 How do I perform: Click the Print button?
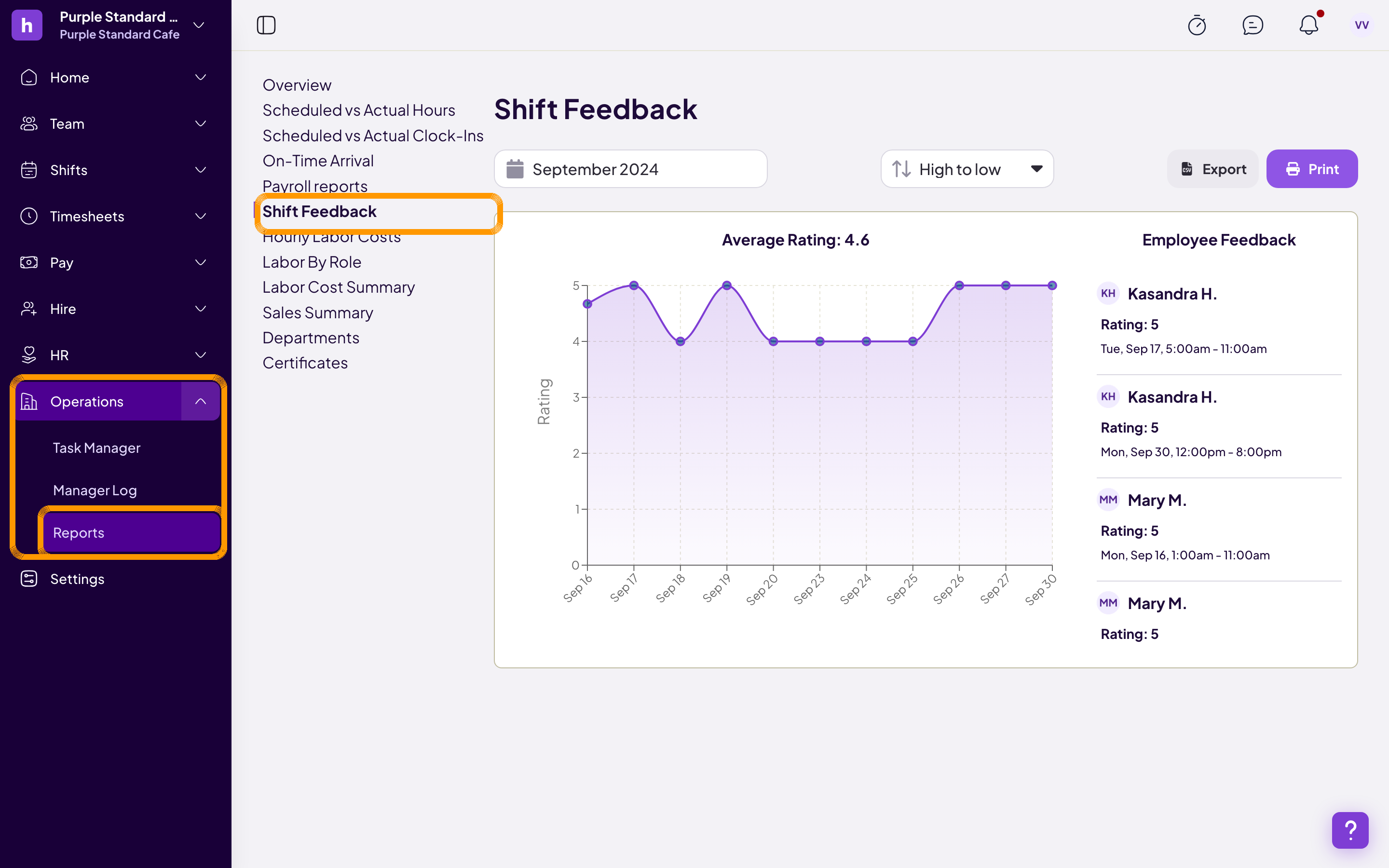(1311, 169)
